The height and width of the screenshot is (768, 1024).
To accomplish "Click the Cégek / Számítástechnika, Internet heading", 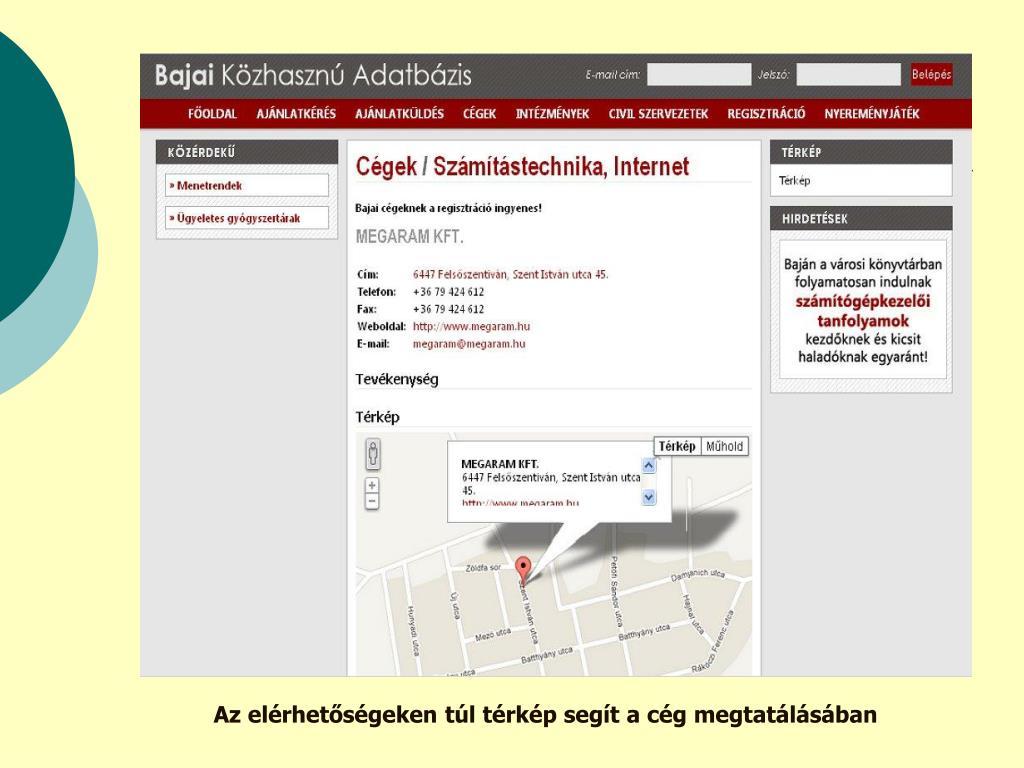I will 522,167.
